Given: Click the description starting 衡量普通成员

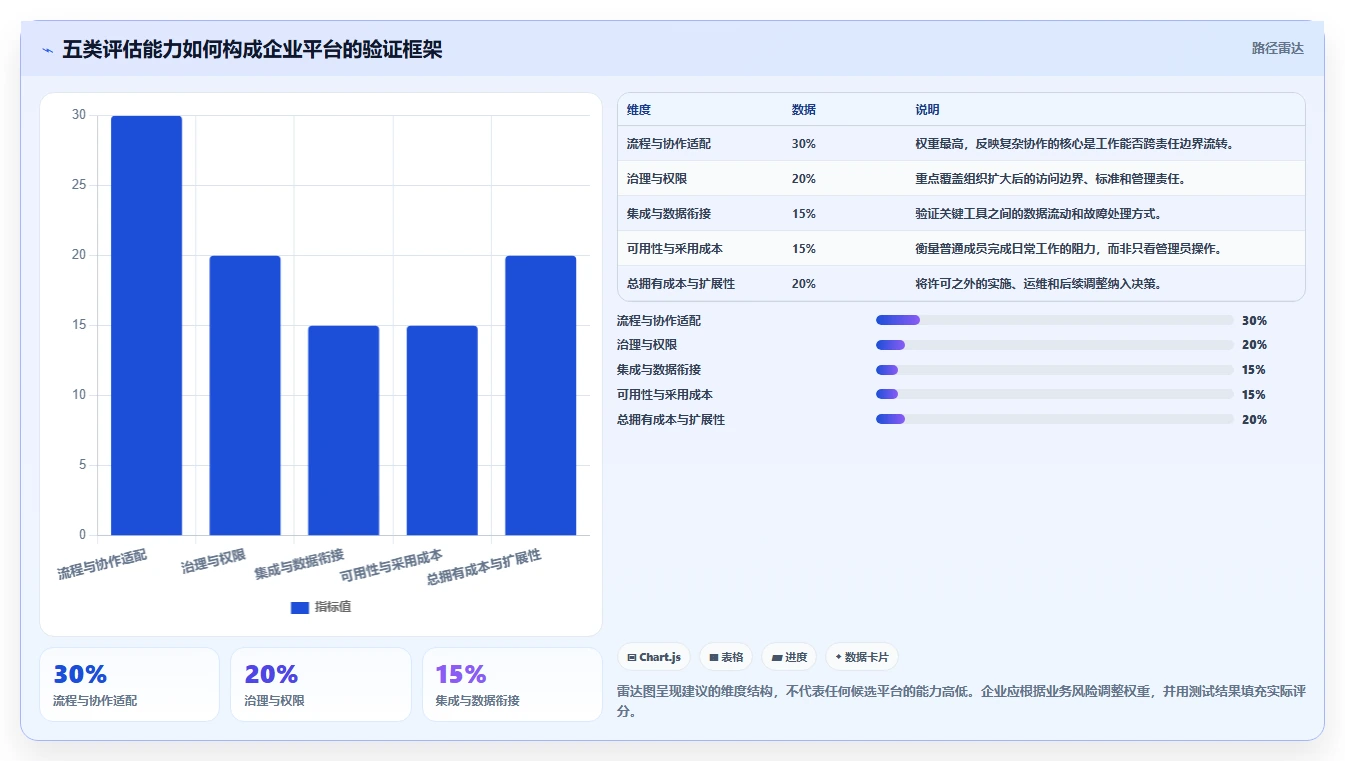Looking at the screenshot, I should point(1069,249).
